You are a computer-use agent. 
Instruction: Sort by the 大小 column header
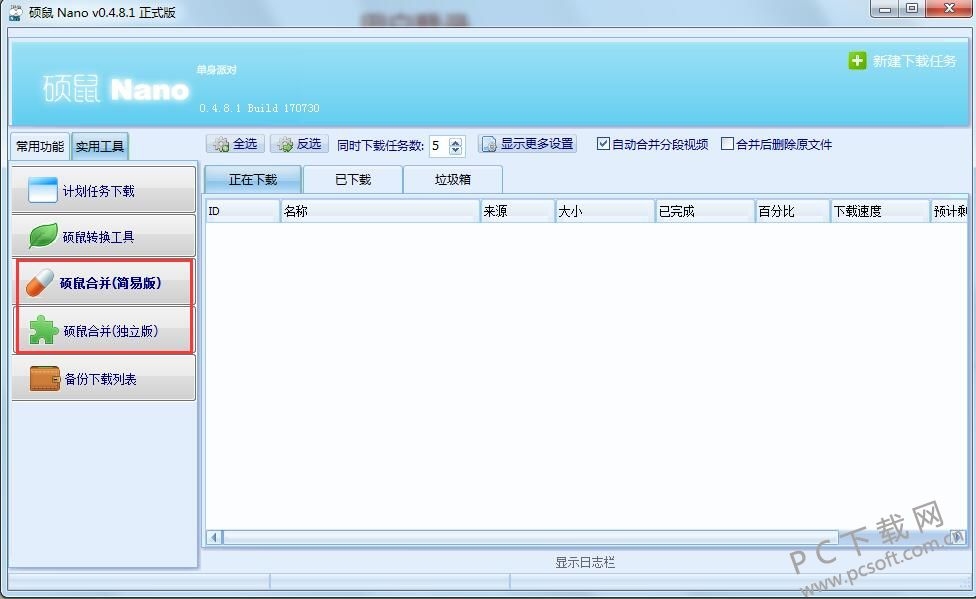604,211
